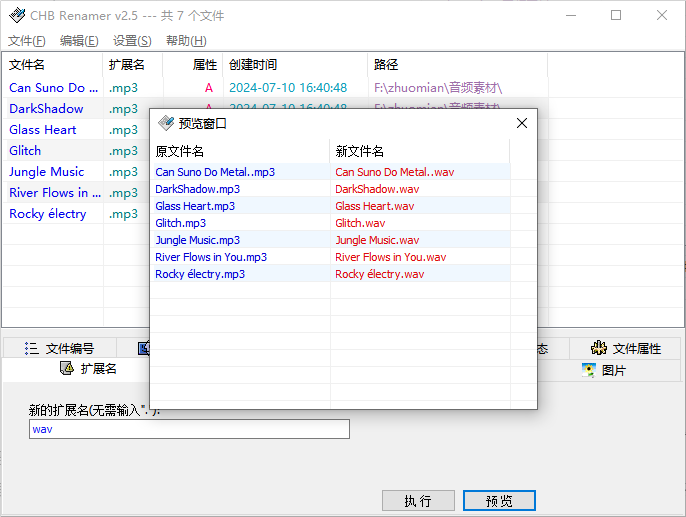This screenshot has height=517, width=686.
Task: Click Glass Heart.wav new name
Action: pos(374,206)
